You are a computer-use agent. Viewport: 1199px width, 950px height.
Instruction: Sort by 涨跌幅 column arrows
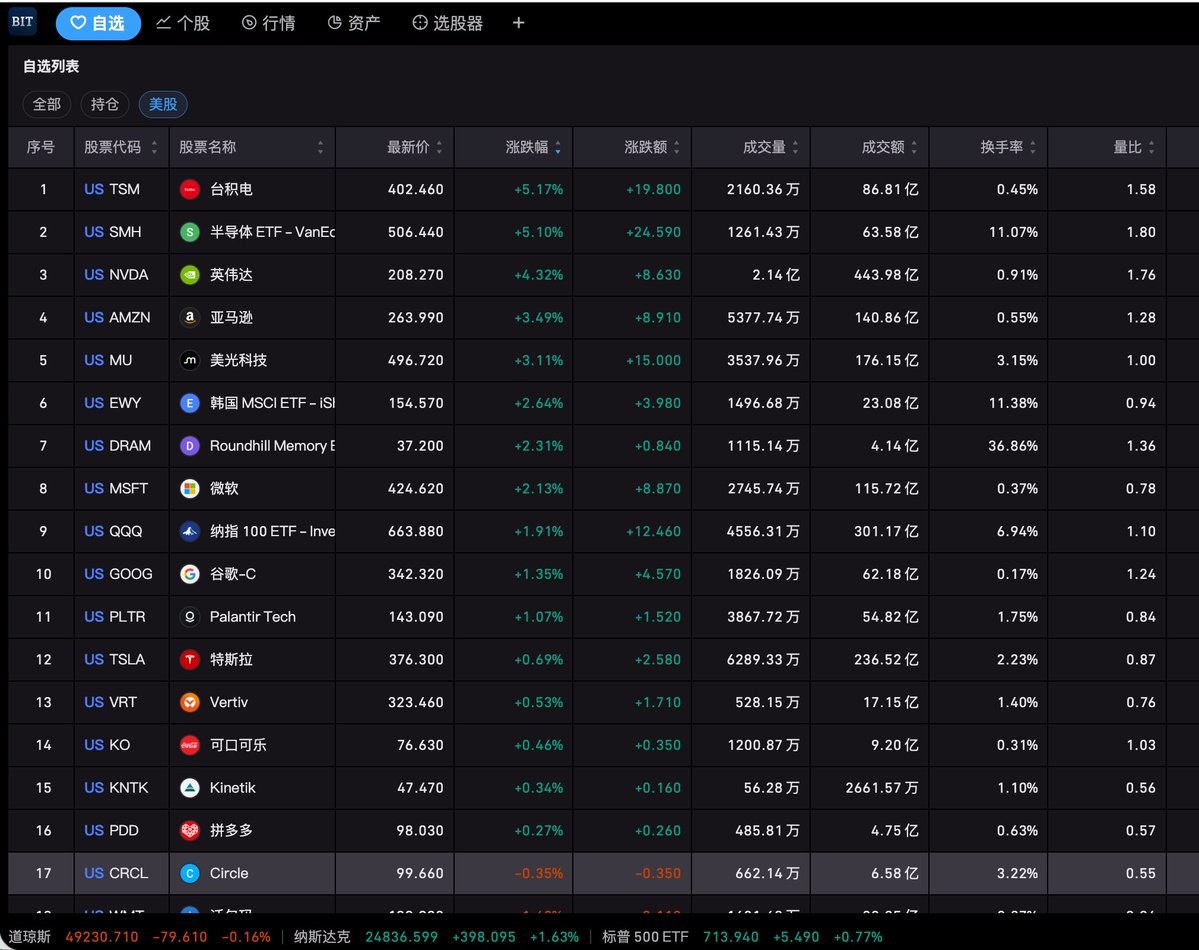click(x=557, y=148)
